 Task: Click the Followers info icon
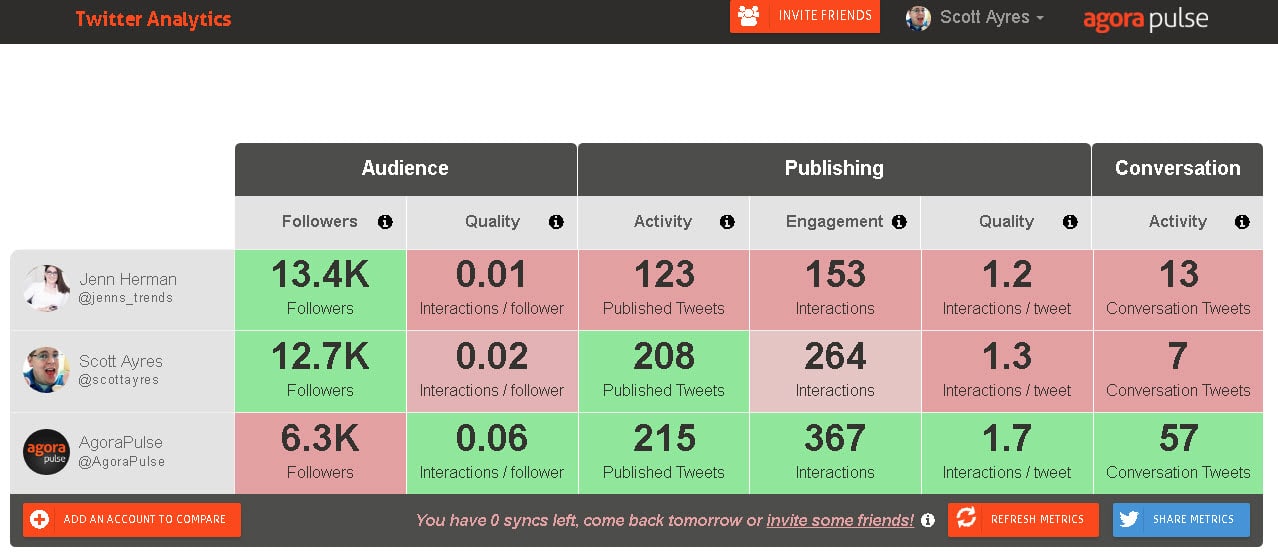pyautogui.click(x=385, y=222)
